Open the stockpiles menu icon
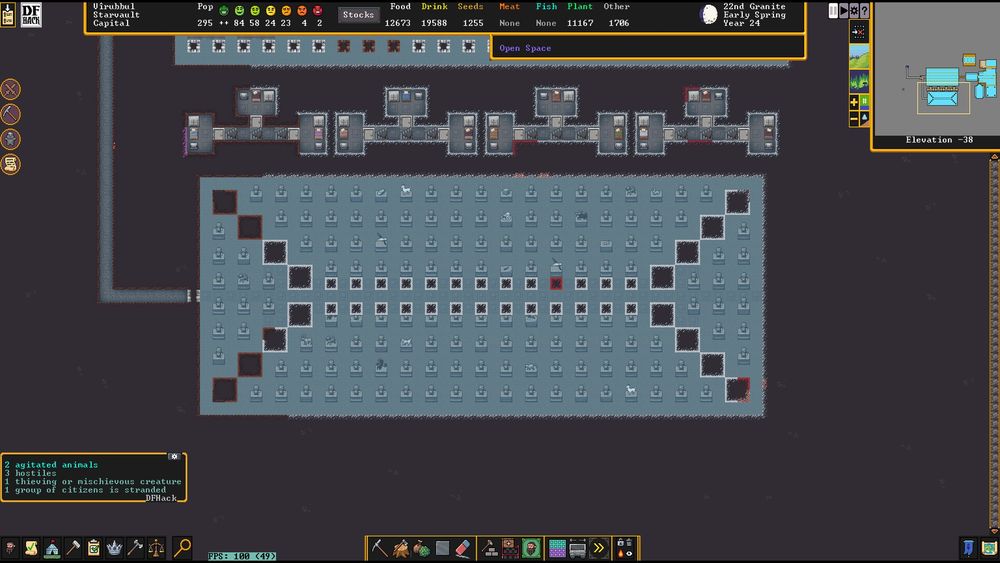 coord(510,548)
